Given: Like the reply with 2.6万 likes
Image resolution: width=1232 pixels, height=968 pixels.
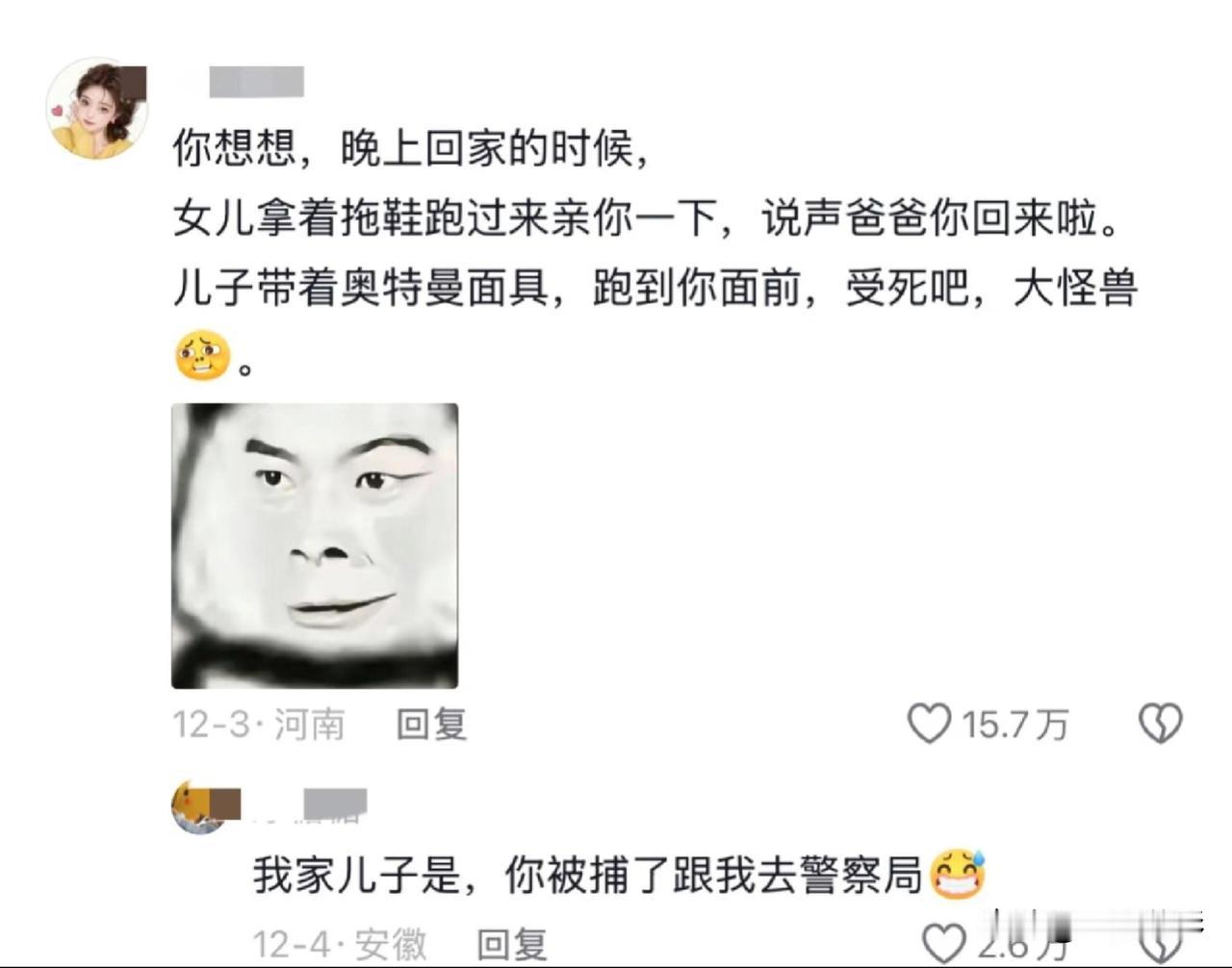Looking at the screenshot, I should pyautogui.click(x=943, y=944).
